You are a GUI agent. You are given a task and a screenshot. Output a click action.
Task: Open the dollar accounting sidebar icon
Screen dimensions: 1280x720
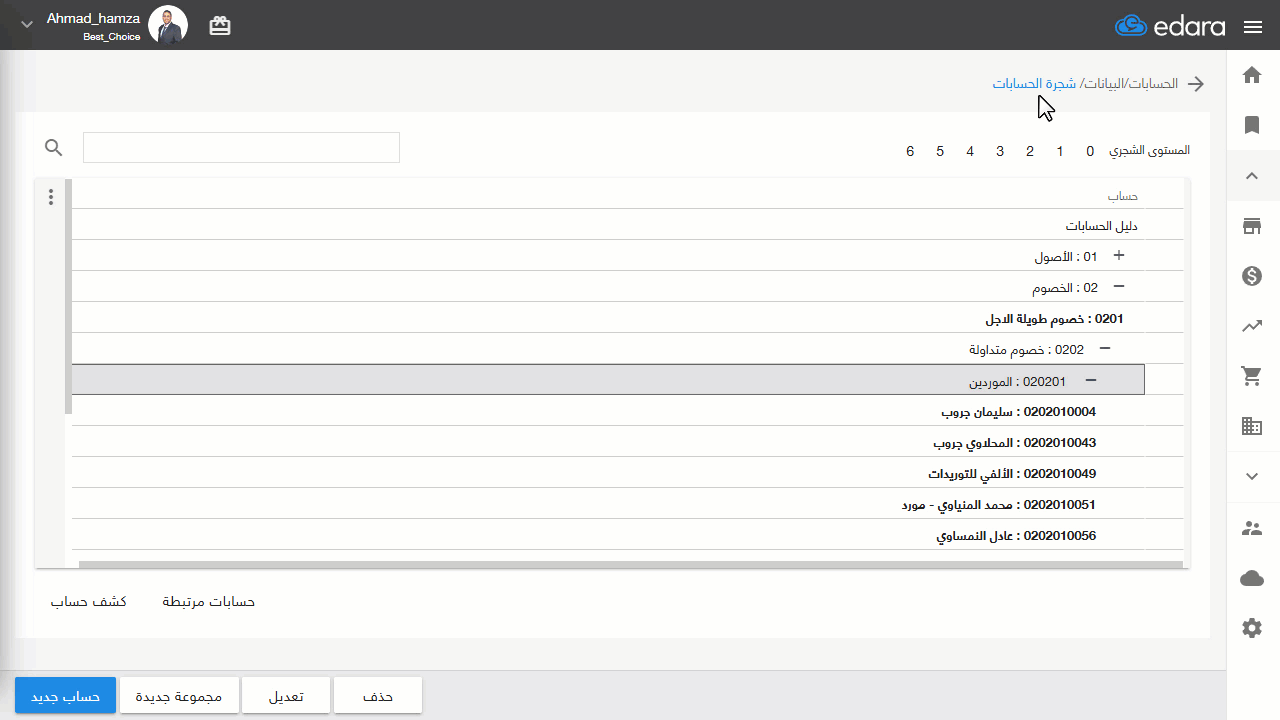[x=1252, y=276]
